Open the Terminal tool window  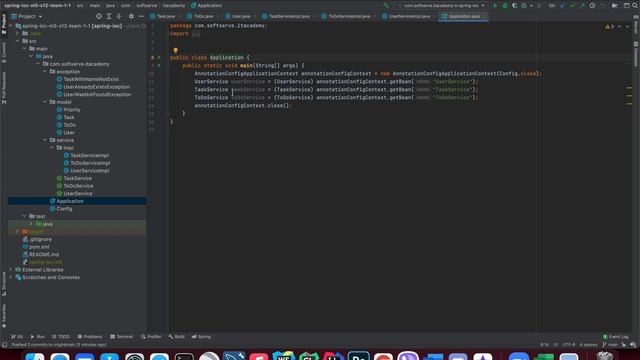[122, 337]
